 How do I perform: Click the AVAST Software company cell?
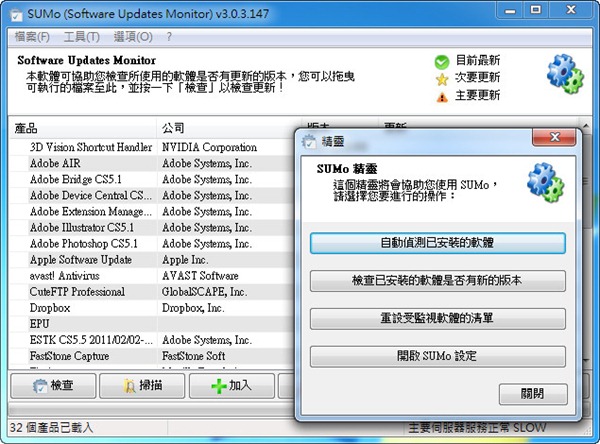(200, 276)
